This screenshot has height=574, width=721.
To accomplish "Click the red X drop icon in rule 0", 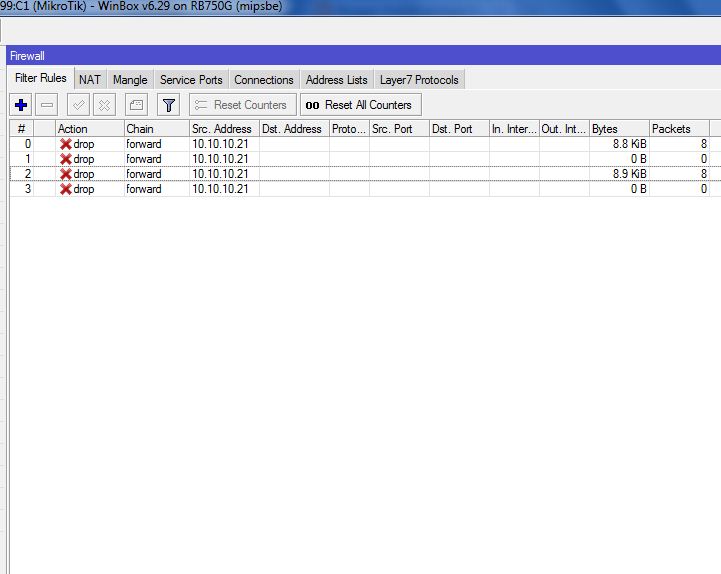I will [66, 144].
